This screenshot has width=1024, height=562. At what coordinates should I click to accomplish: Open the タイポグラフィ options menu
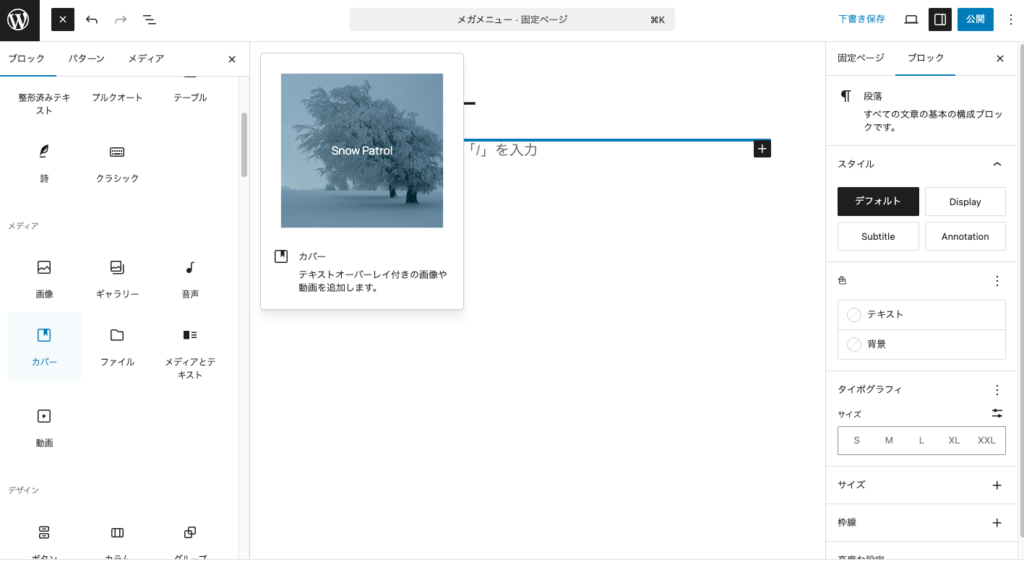[x=997, y=390]
